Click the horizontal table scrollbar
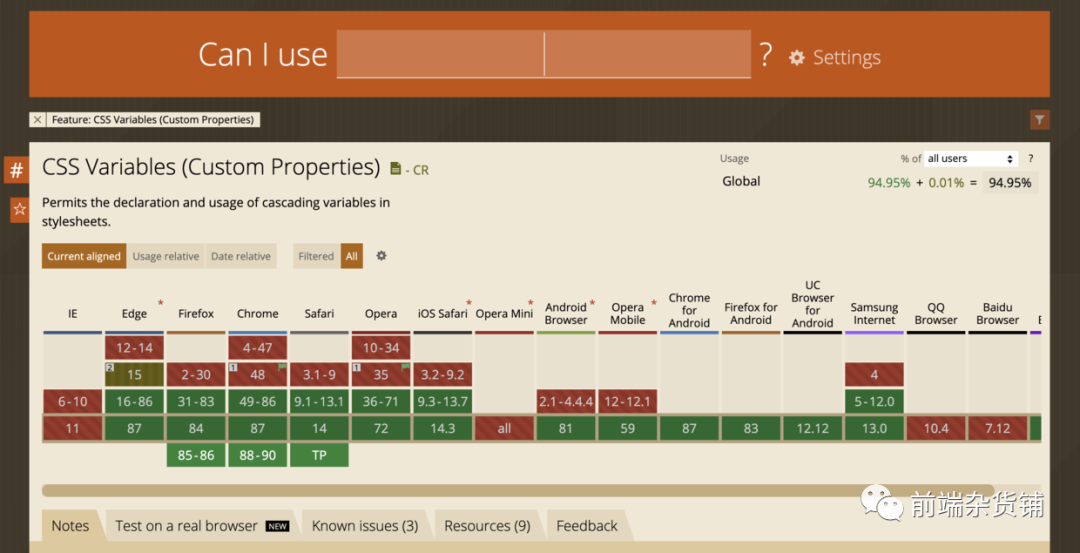The height and width of the screenshot is (553, 1080). click(518, 490)
